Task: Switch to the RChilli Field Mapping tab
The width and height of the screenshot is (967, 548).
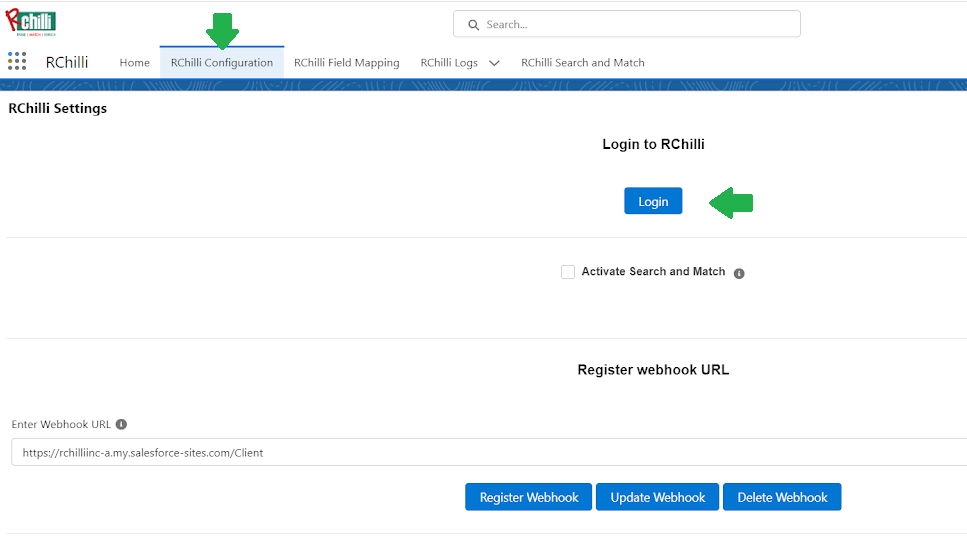Action: coord(347,63)
